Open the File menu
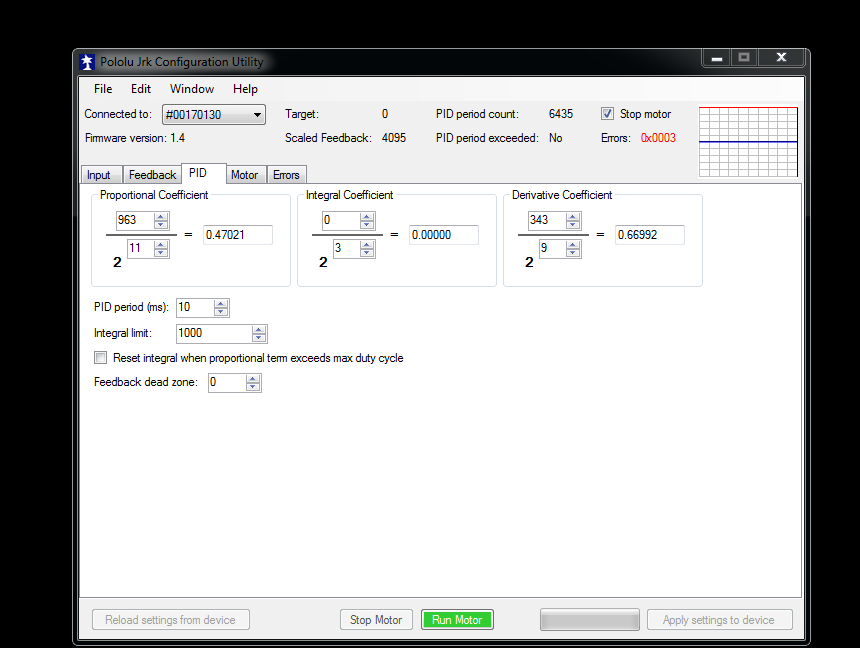 point(103,89)
